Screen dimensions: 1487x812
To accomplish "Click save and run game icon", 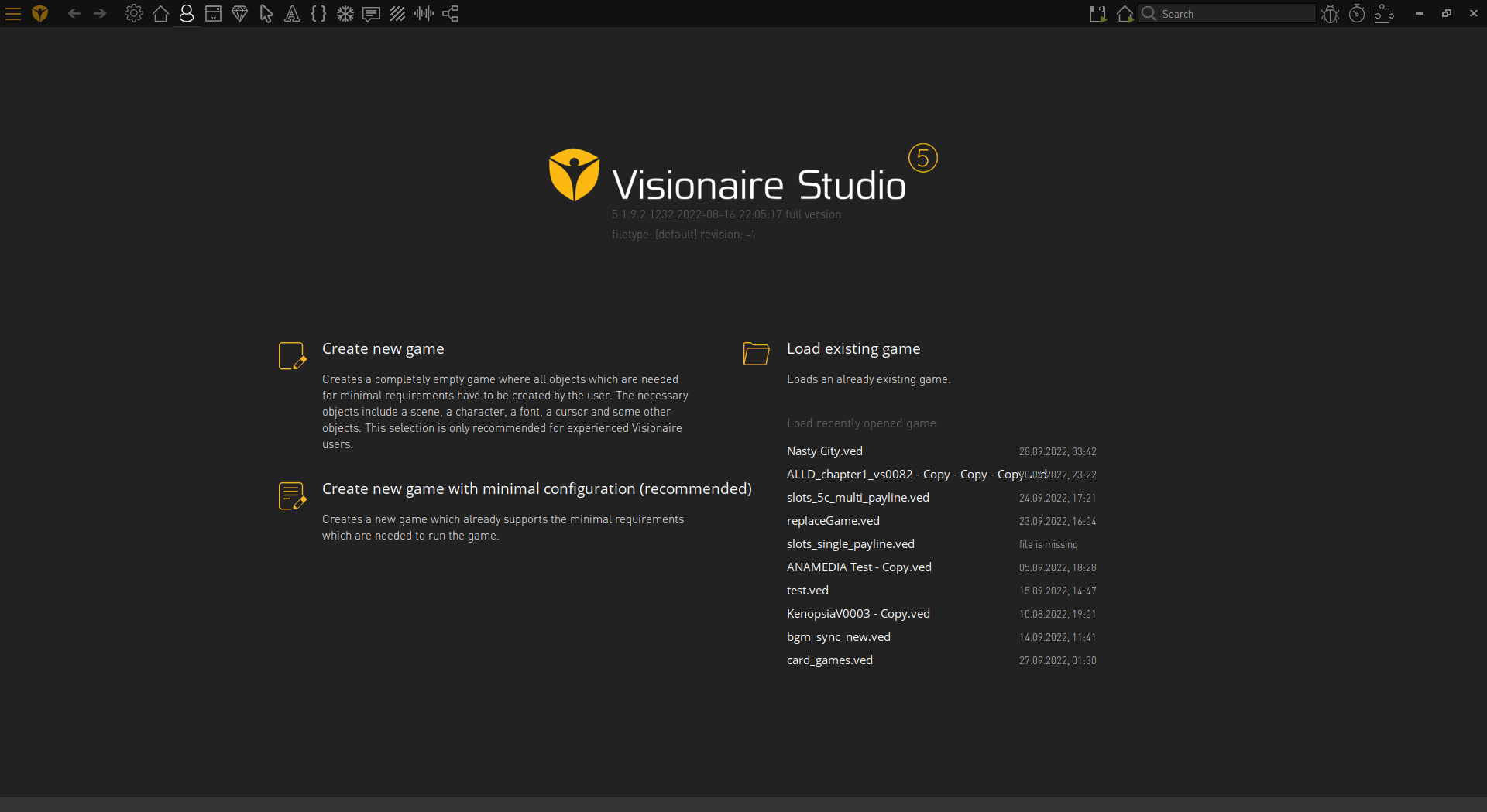I will tap(1098, 14).
